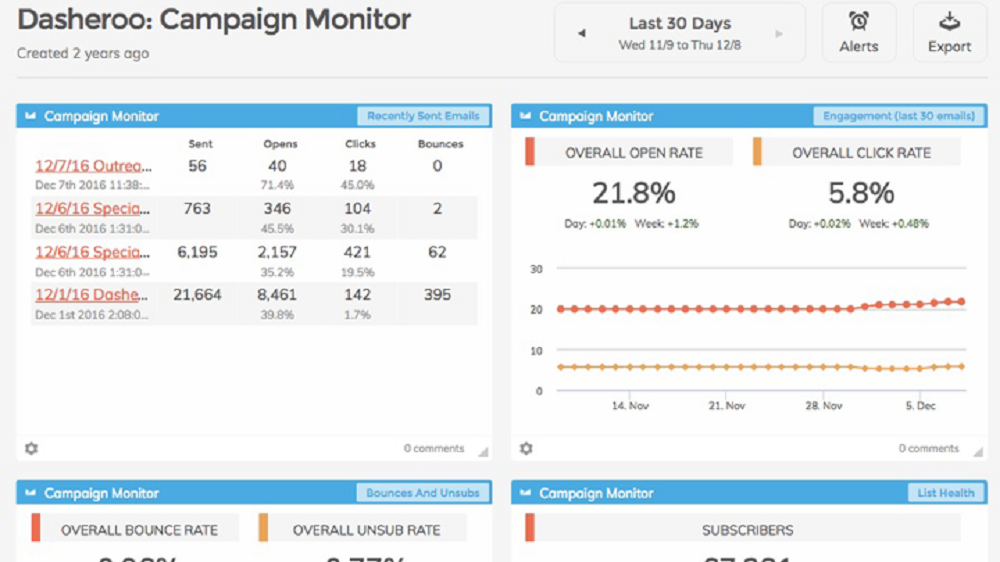
Task: Click the Bounces And Unsubs label
Action: click(423, 493)
